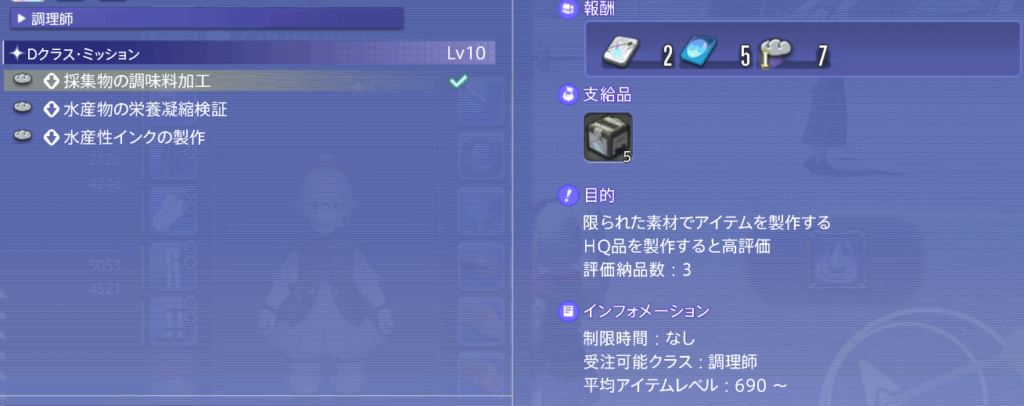This screenshot has width=1024, height=406.
Task: Select mission 採集物の調味料加工
Action: [x=249, y=81]
